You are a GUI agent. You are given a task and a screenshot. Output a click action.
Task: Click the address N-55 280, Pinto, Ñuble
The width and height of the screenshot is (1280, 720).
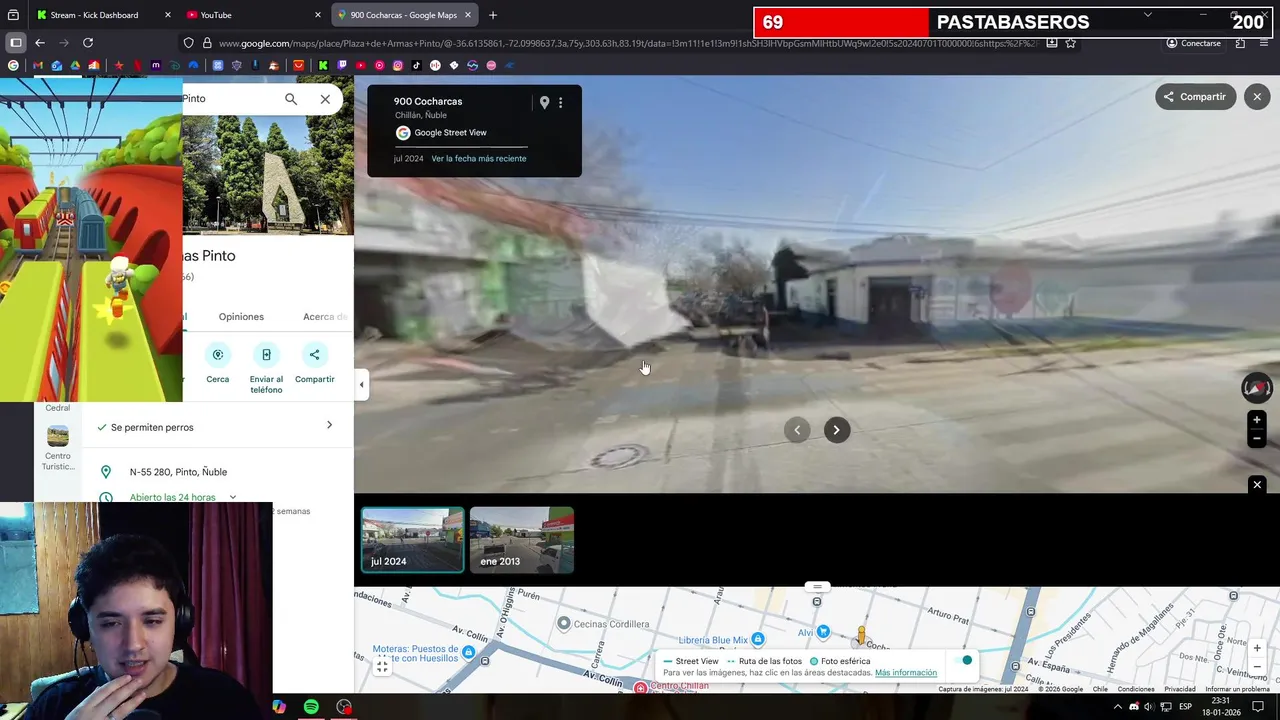point(178,472)
